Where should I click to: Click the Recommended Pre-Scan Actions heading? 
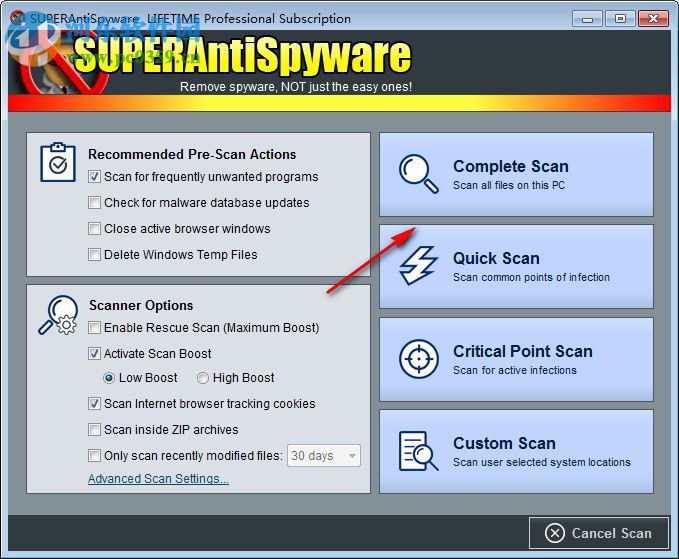pyautogui.click(x=192, y=154)
